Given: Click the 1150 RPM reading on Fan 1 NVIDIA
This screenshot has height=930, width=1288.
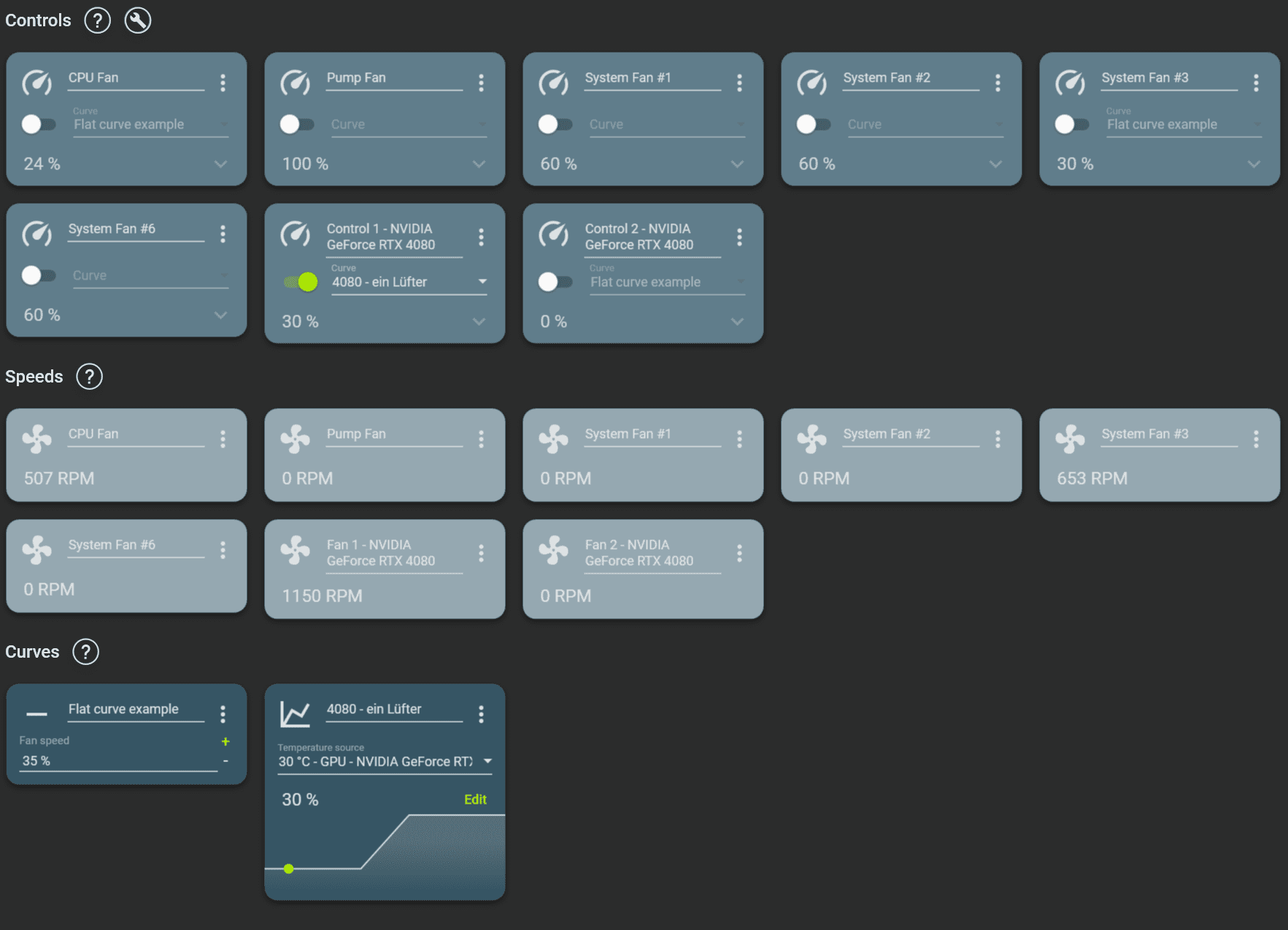Looking at the screenshot, I should click(322, 596).
